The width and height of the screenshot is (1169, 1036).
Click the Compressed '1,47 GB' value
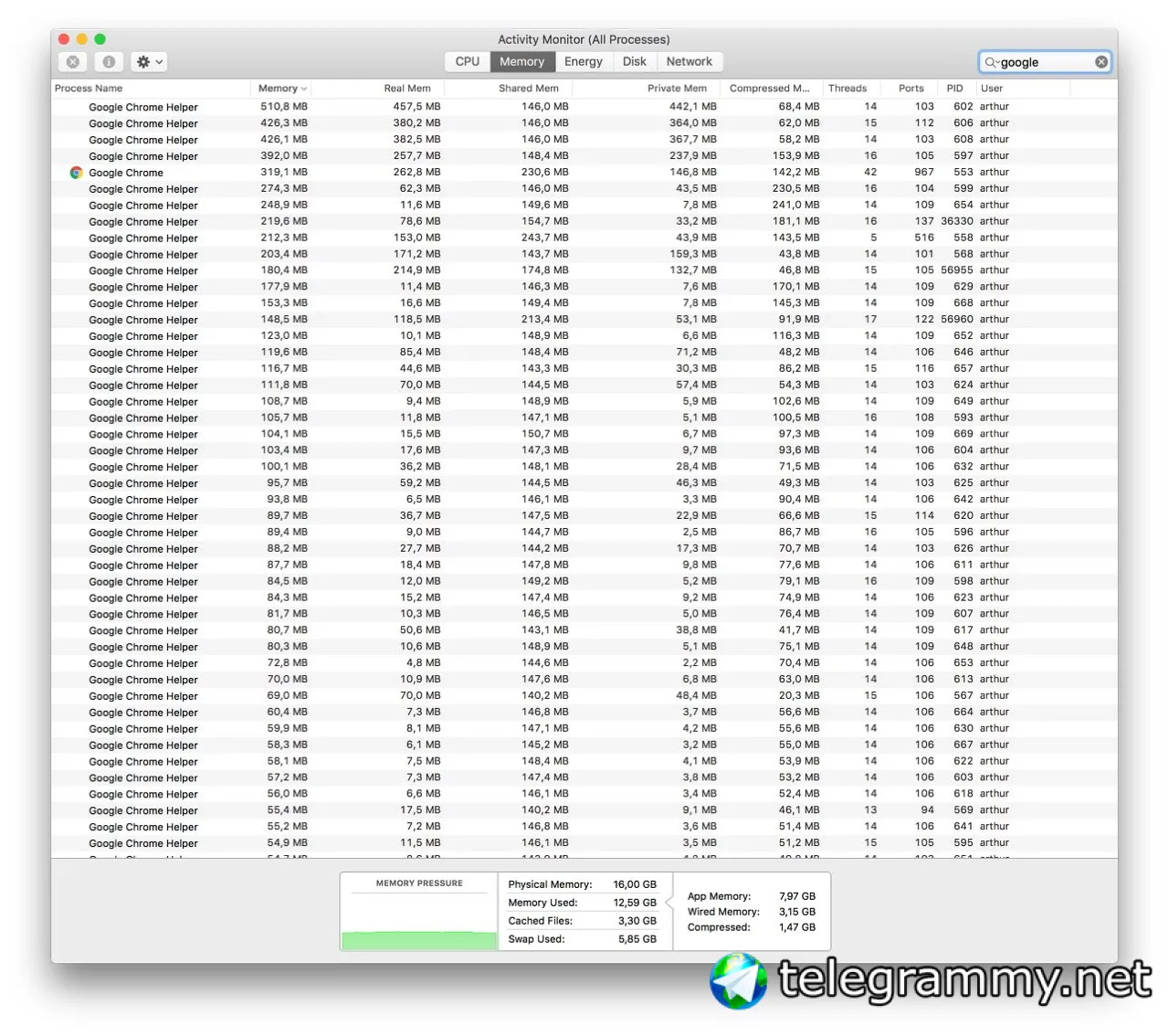point(797,927)
